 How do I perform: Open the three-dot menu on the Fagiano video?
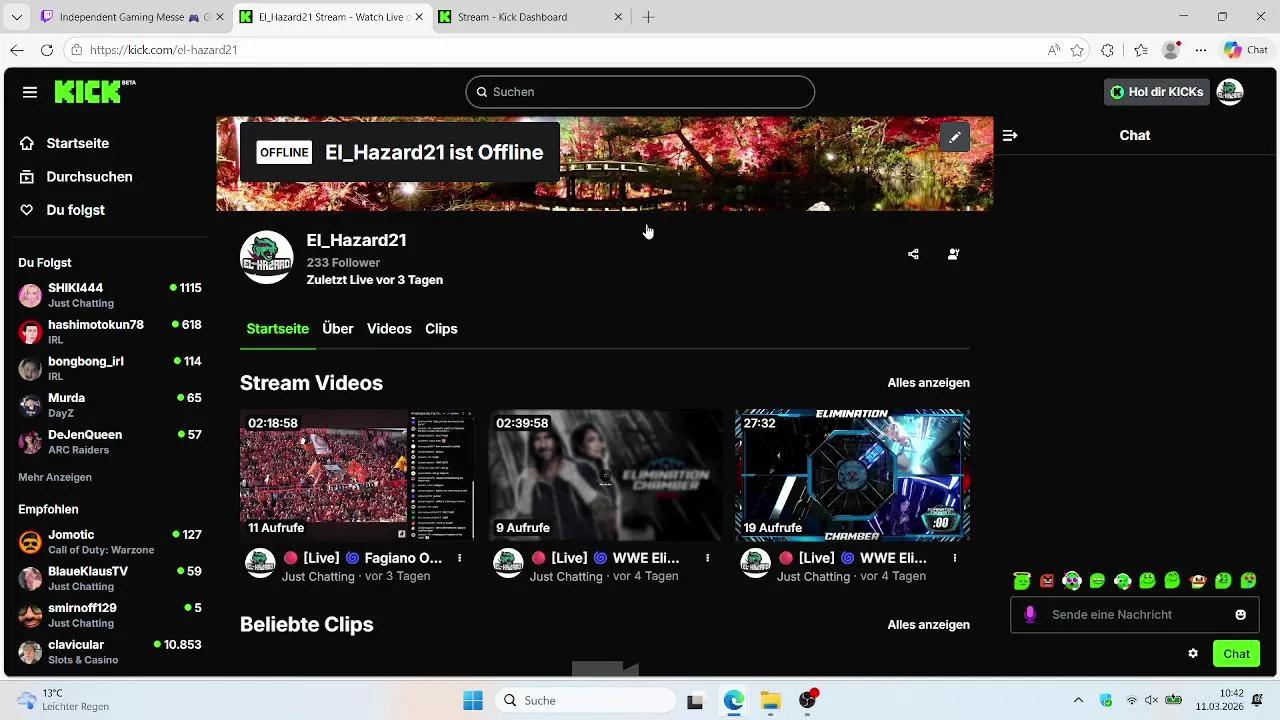click(459, 557)
